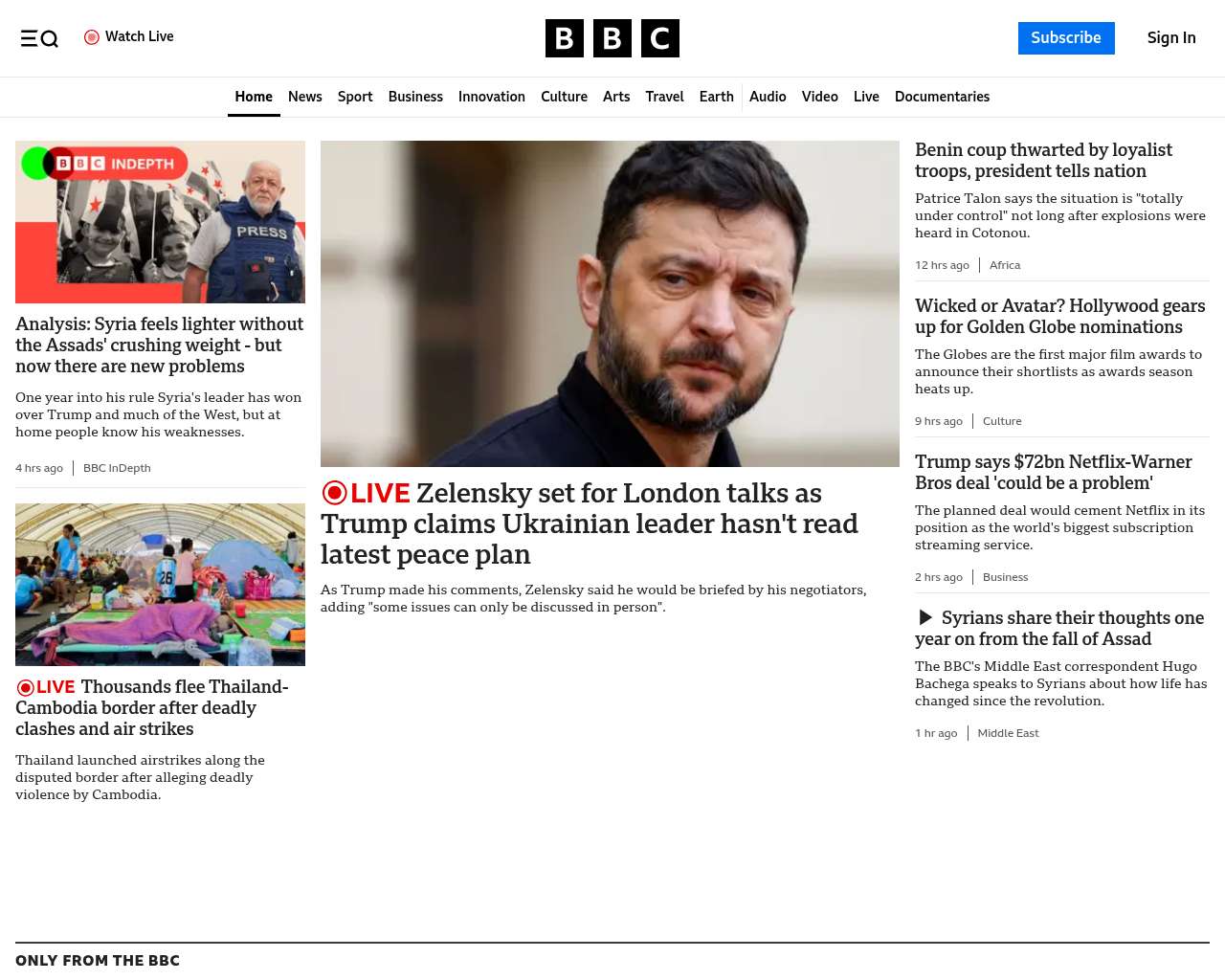1225x980 pixels.
Task: Click the Subscribe button
Action: coord(1066,38)
